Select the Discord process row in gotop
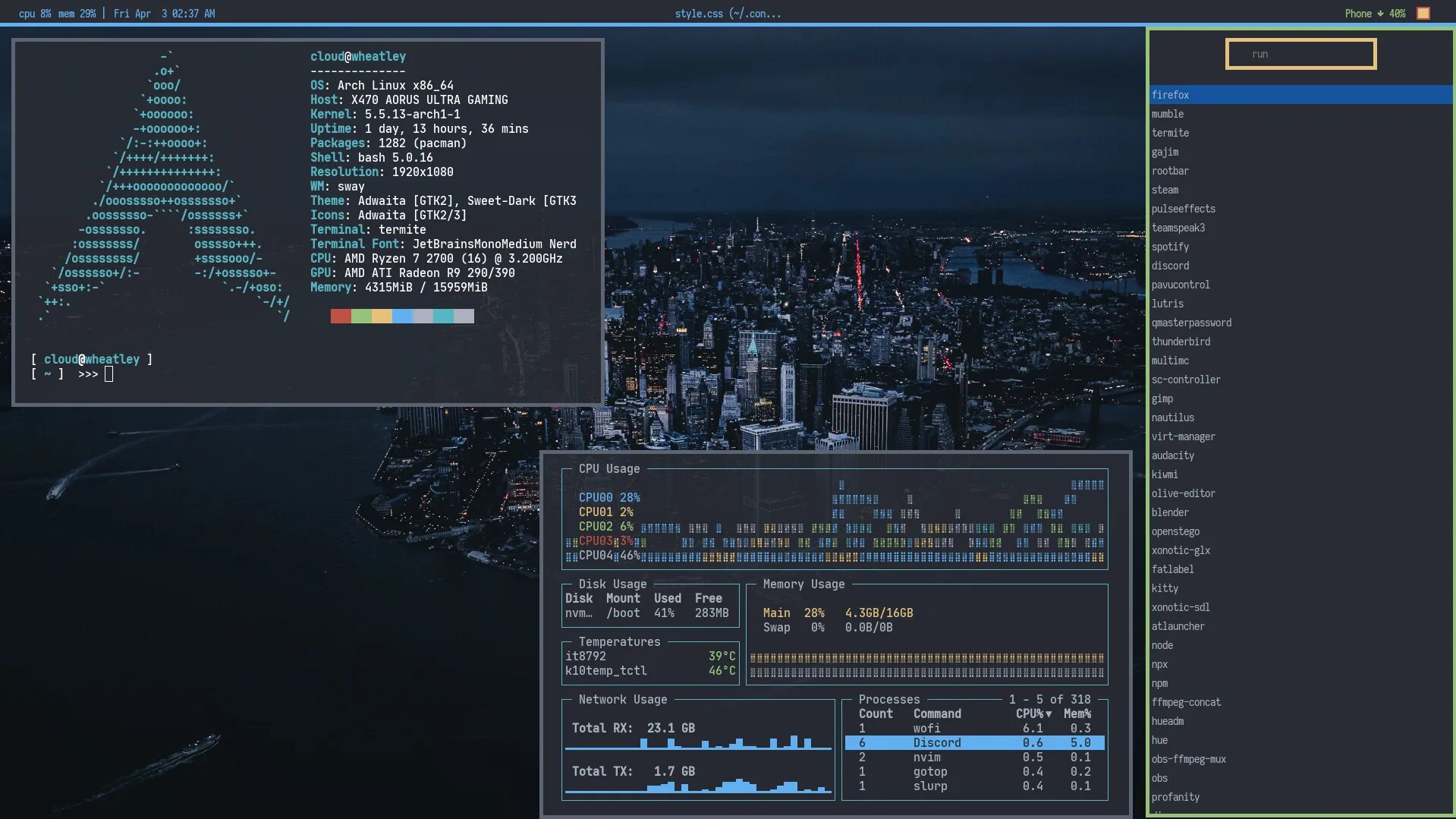The image size is (1456, 819). coord(974,743)
